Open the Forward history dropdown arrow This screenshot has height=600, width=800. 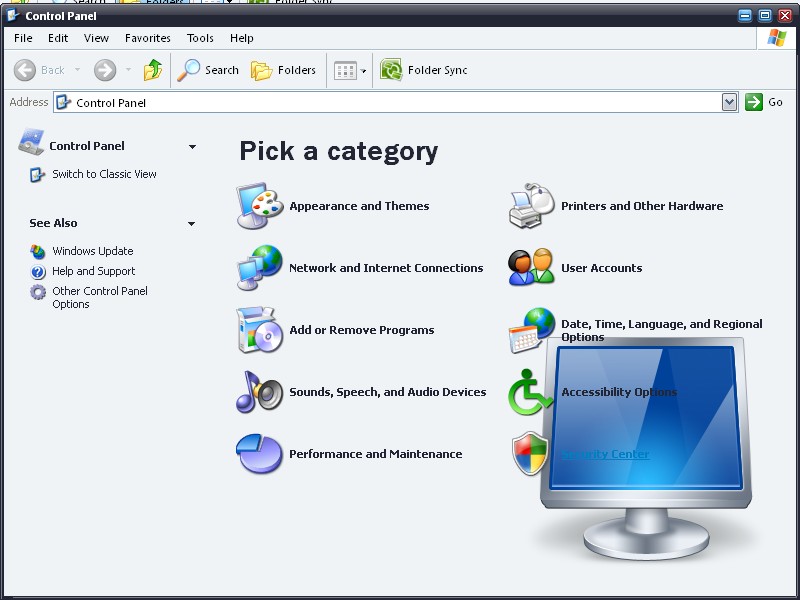point(129,69)
